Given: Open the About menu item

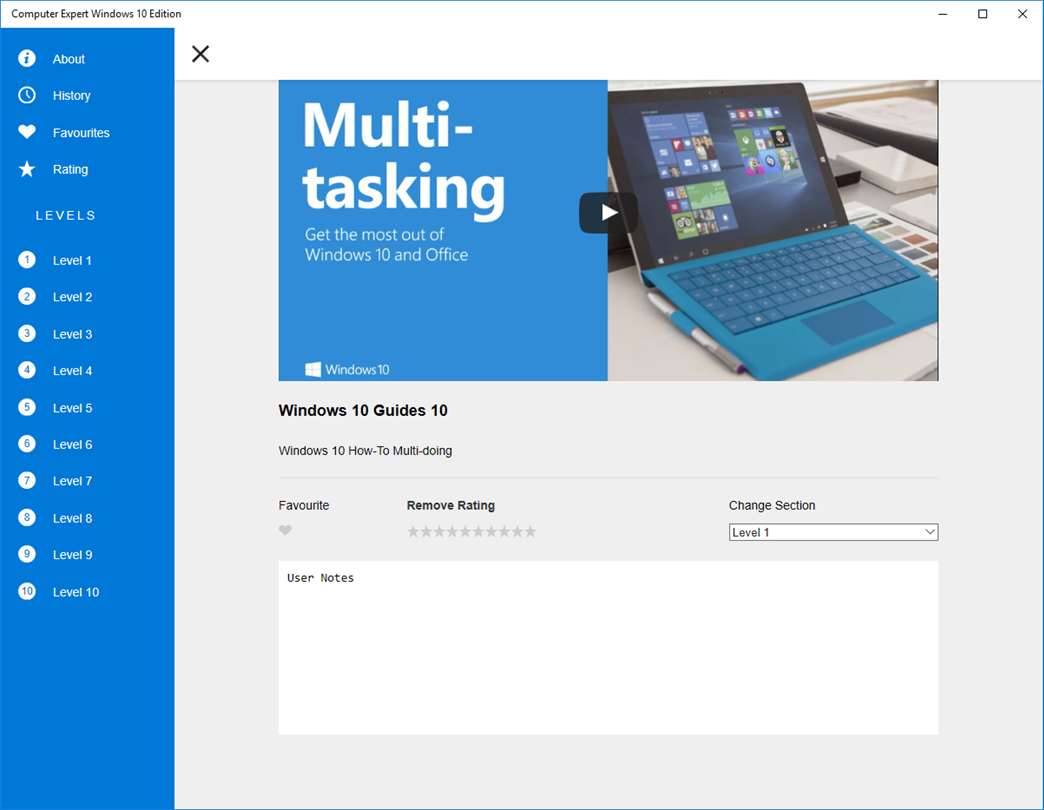Looking at the screenshot, I should point(69,59).
